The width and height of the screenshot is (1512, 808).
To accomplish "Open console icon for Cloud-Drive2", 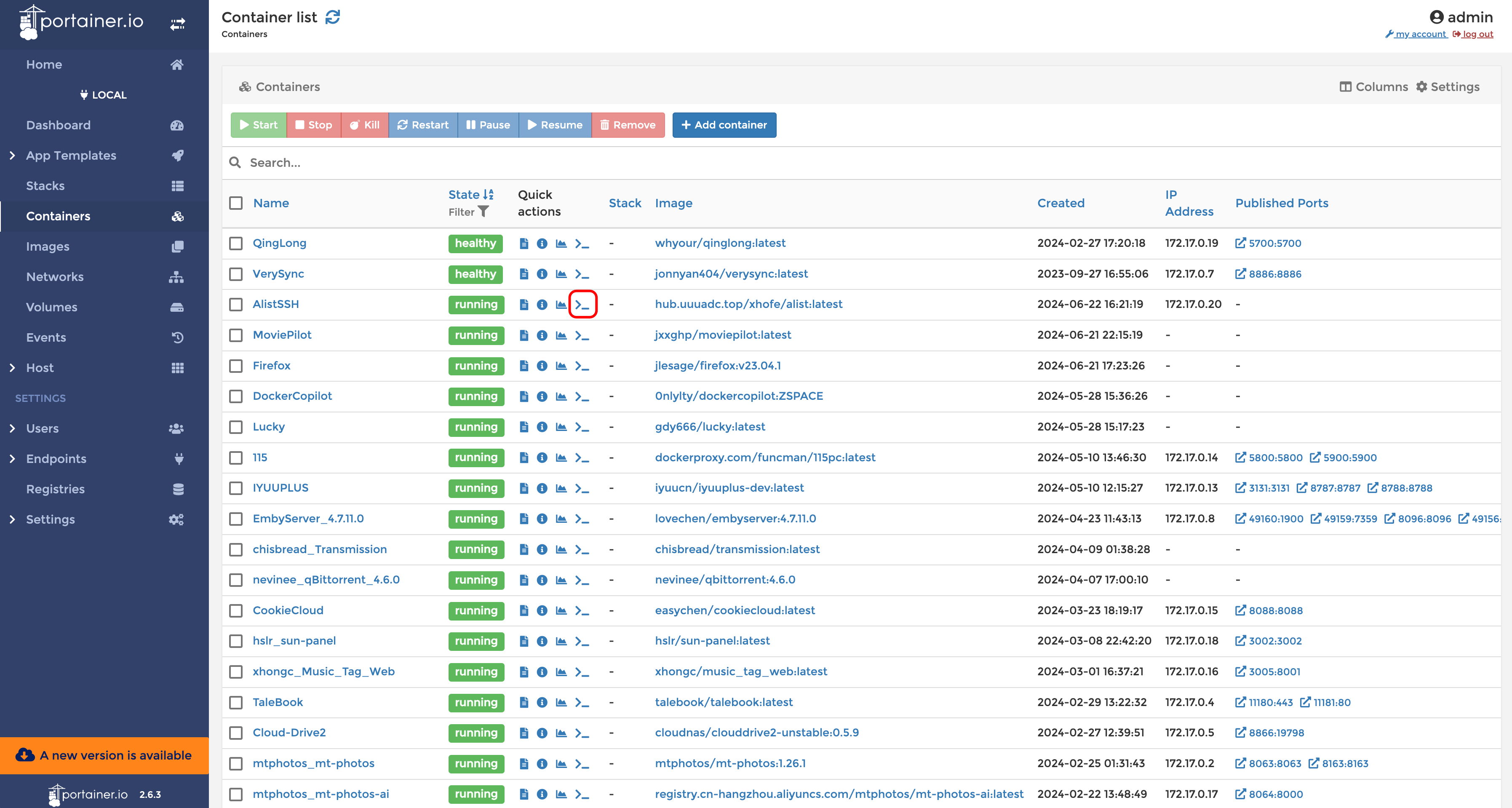I will [582, 733].
